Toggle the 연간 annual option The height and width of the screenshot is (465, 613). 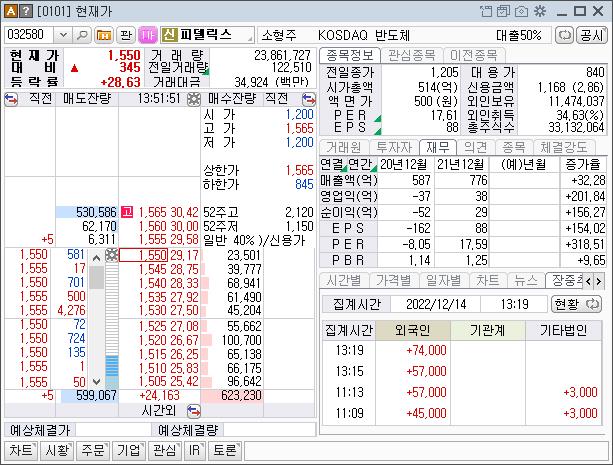[362, 165]
